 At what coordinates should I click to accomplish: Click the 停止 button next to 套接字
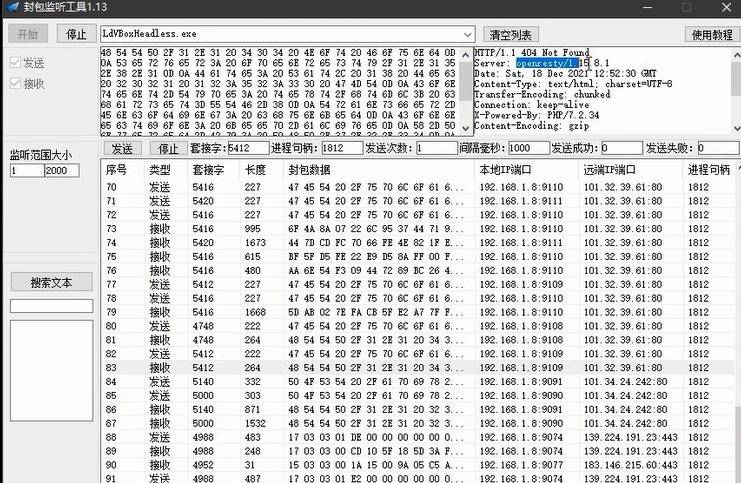pos(168,148)
